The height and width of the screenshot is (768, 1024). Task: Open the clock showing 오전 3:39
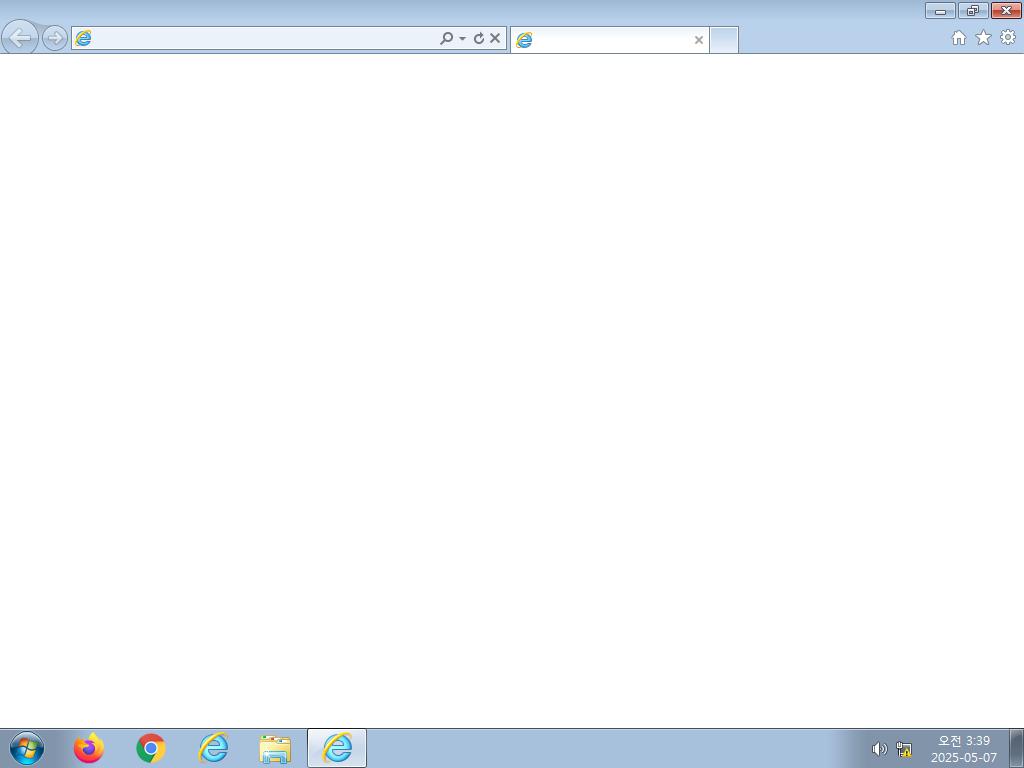click(964, 748)
